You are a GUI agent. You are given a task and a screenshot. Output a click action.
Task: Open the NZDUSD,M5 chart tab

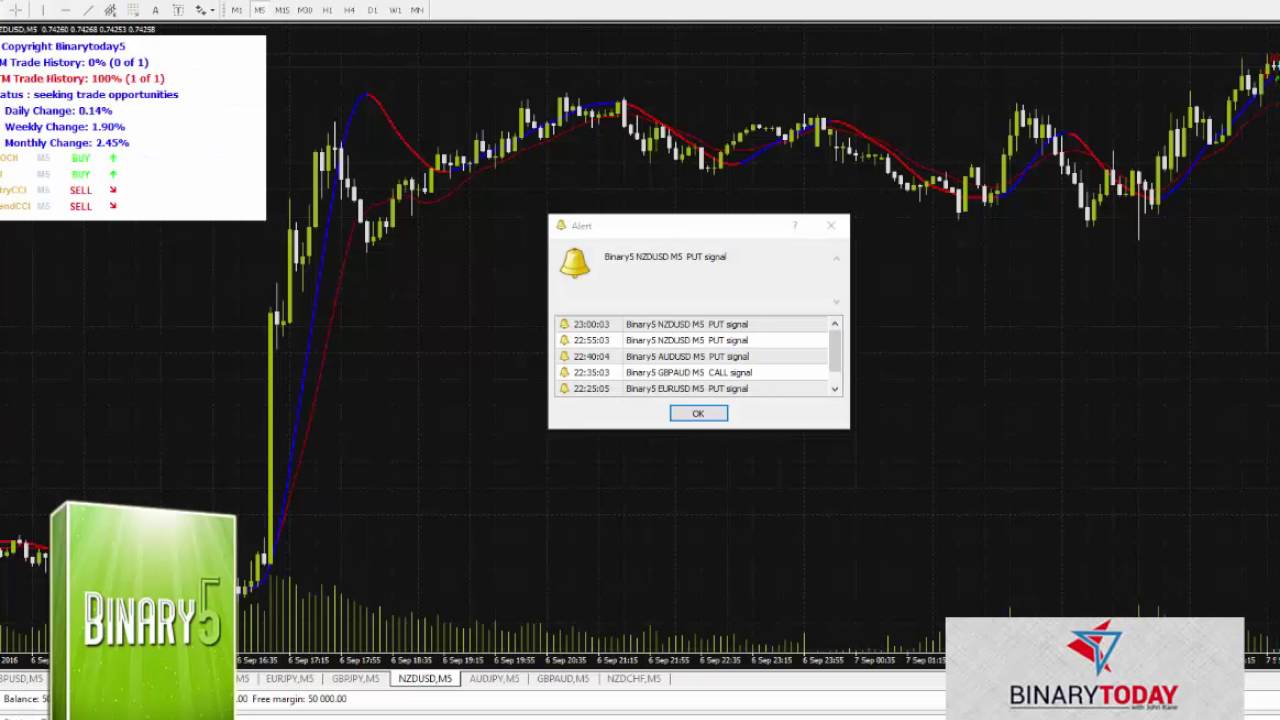(425, 679)
